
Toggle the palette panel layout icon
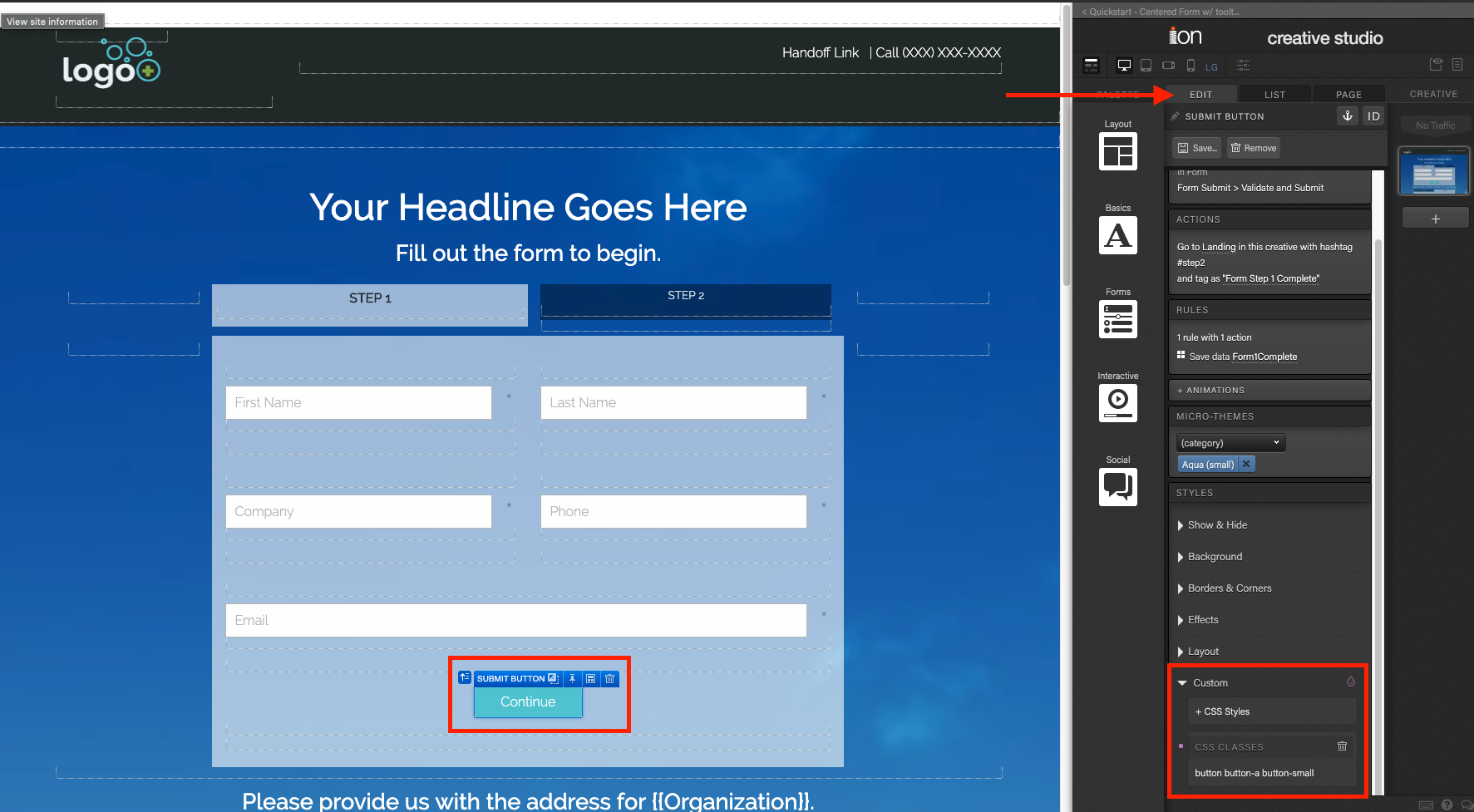coord(1092,66)
